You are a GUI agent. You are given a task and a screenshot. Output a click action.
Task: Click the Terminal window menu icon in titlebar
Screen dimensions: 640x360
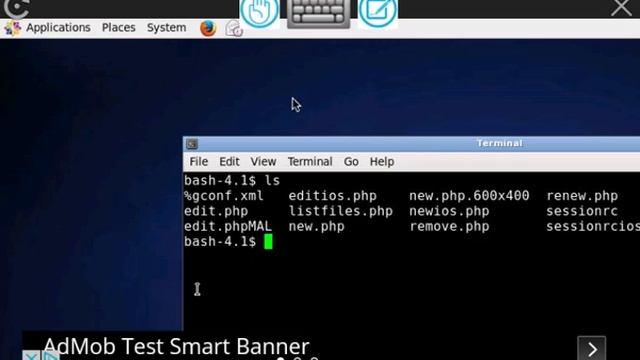pos(192,144)
